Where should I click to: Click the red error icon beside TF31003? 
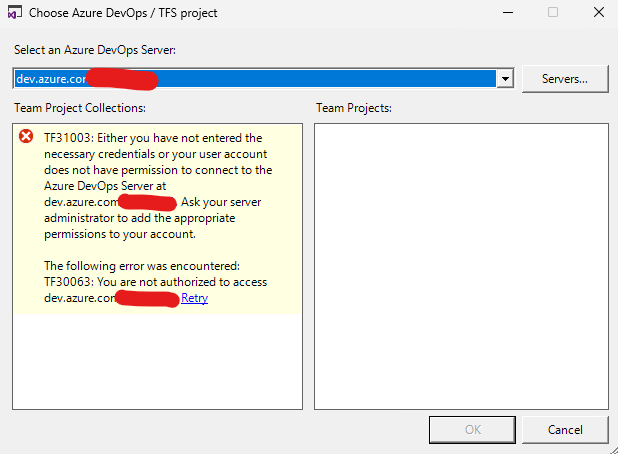pyautogui.click(x=26, y=136)
